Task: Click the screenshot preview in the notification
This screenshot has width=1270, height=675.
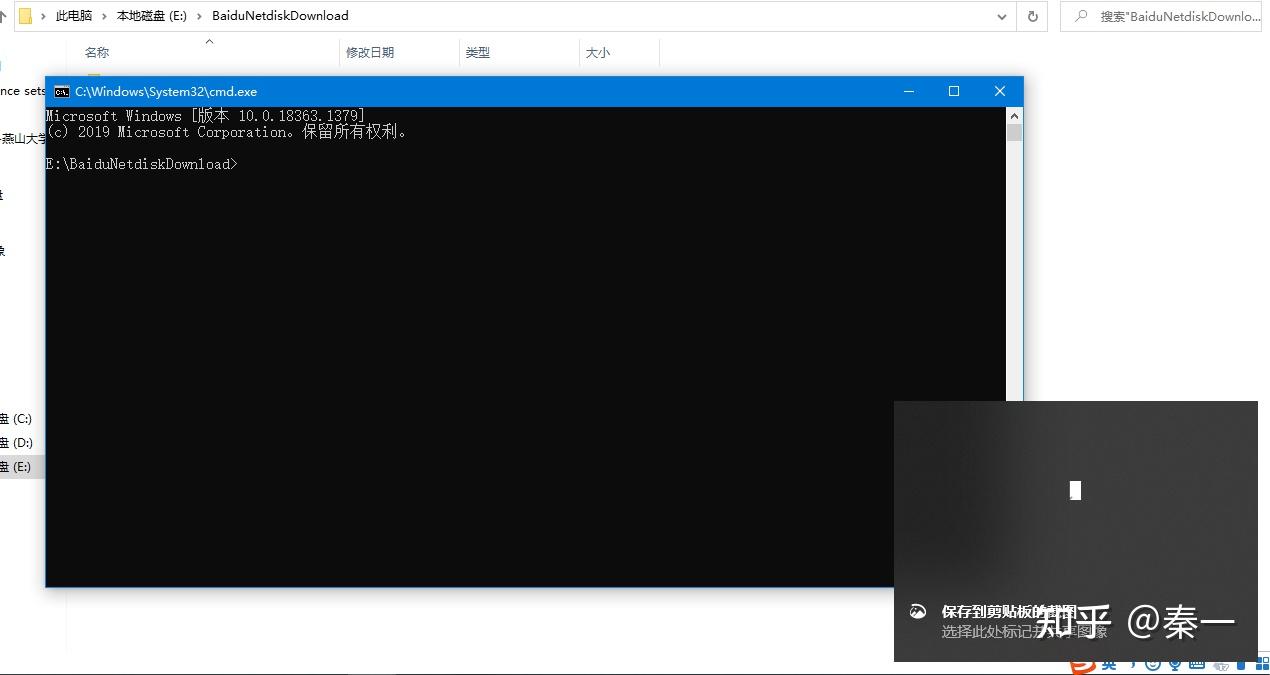Action: (x=1075, y=491)
